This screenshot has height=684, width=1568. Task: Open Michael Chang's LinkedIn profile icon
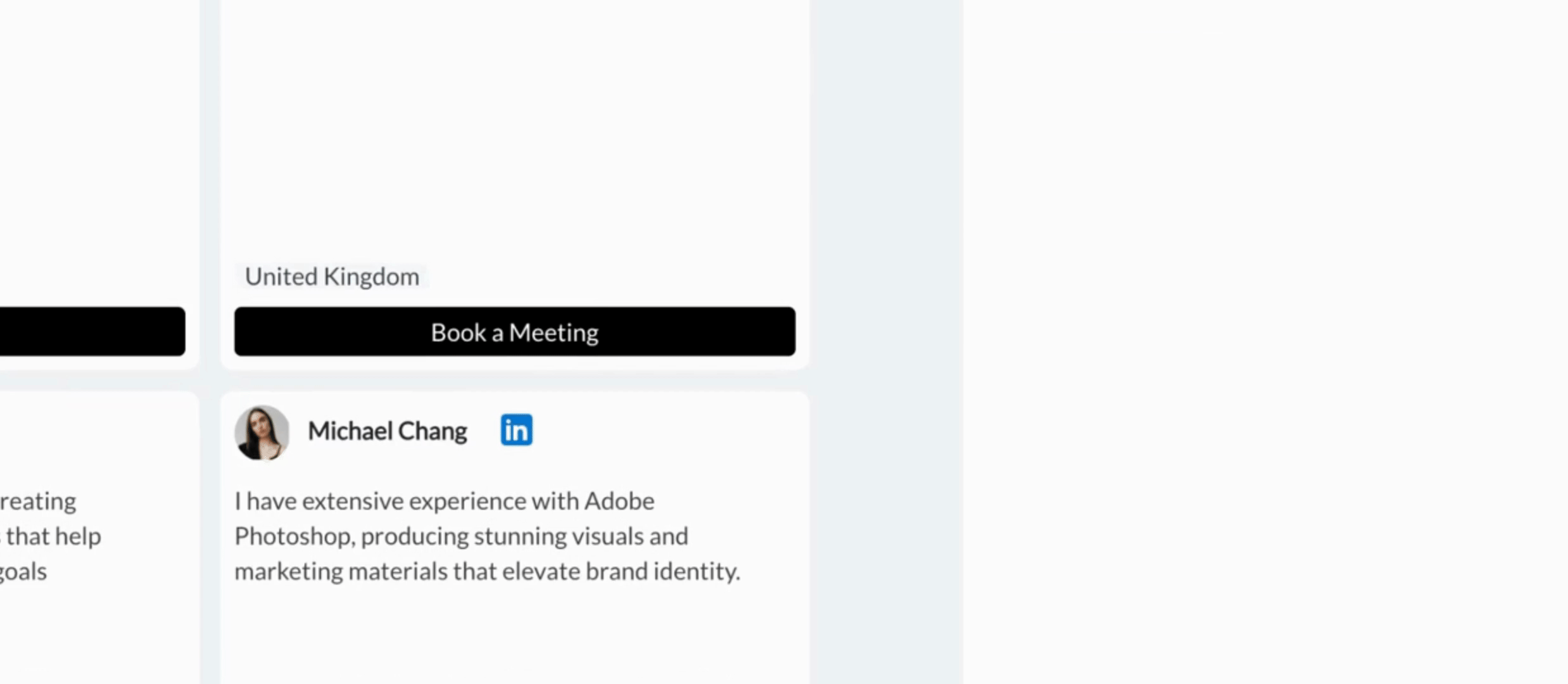coord(516,430)
